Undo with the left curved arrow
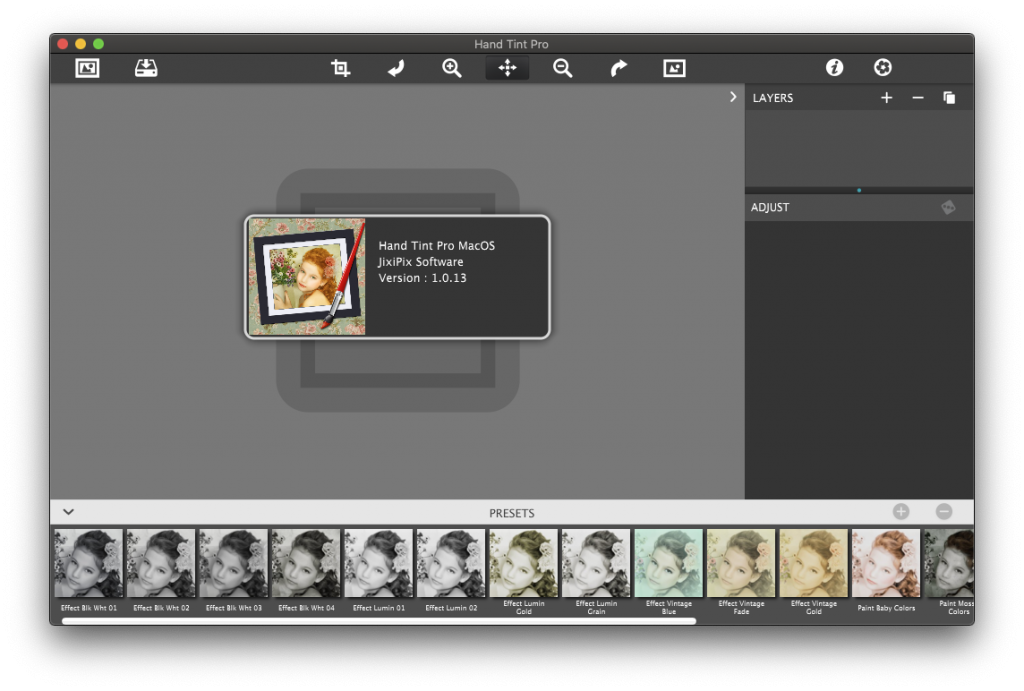Screen dimensions: 1024x691 coord(396,68)
